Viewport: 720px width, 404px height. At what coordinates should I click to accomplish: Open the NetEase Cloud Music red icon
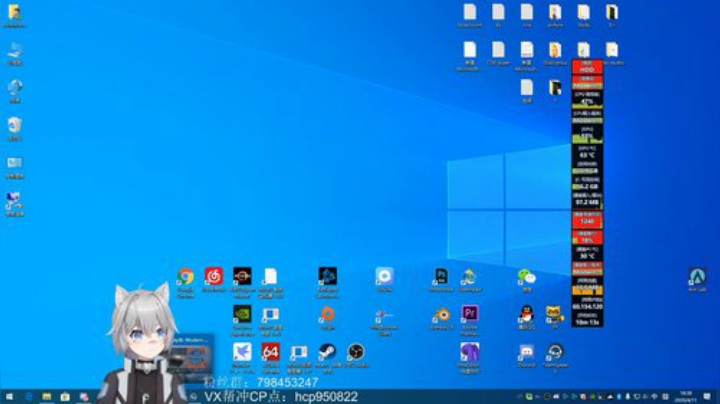(x=214, y=276)
